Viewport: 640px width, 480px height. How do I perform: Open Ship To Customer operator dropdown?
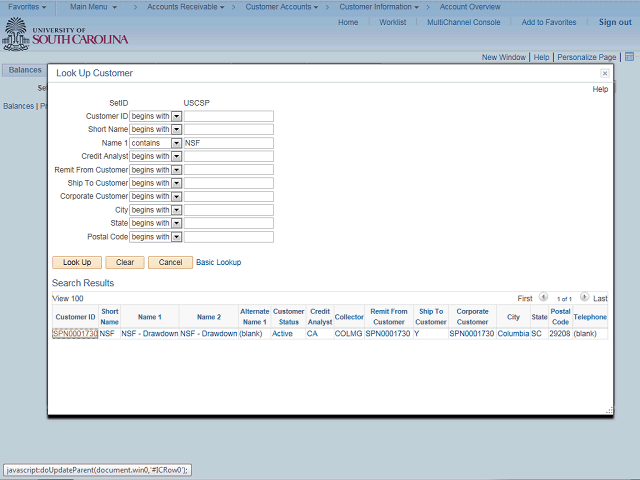[176, 183]
